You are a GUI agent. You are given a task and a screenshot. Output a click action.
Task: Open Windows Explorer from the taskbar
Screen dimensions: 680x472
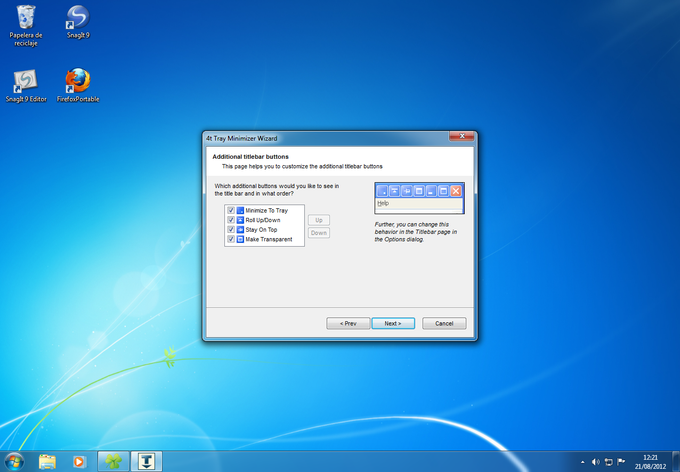point(47,462)
